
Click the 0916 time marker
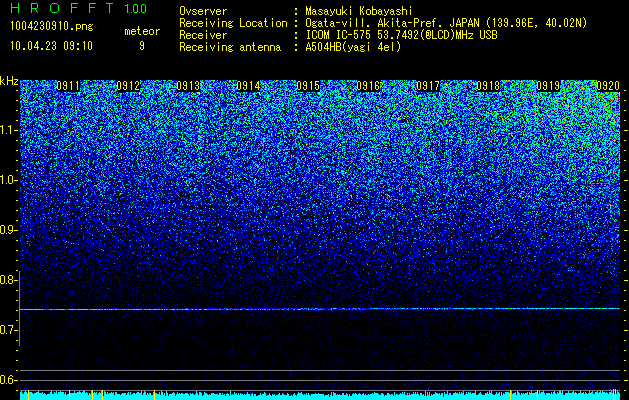pyautogui.click(x=368, y=86)
